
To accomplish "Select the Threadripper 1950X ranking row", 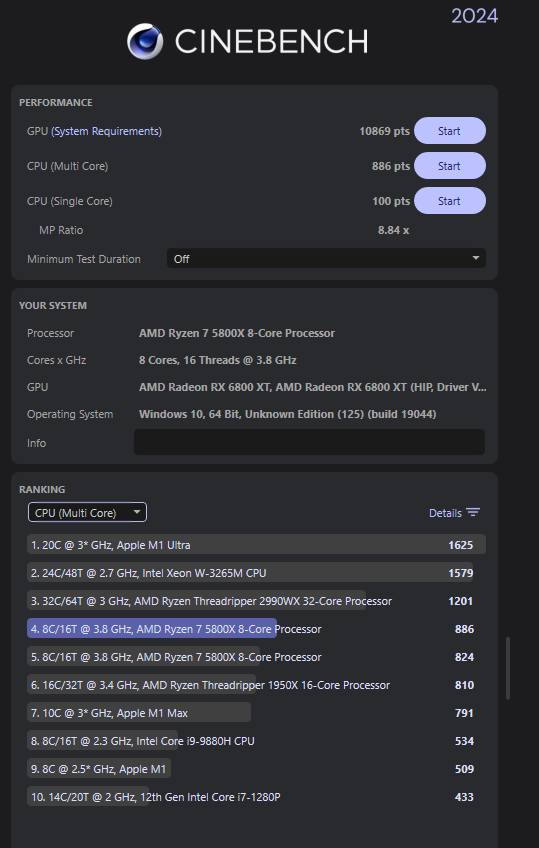I will (x=256, y=685).
